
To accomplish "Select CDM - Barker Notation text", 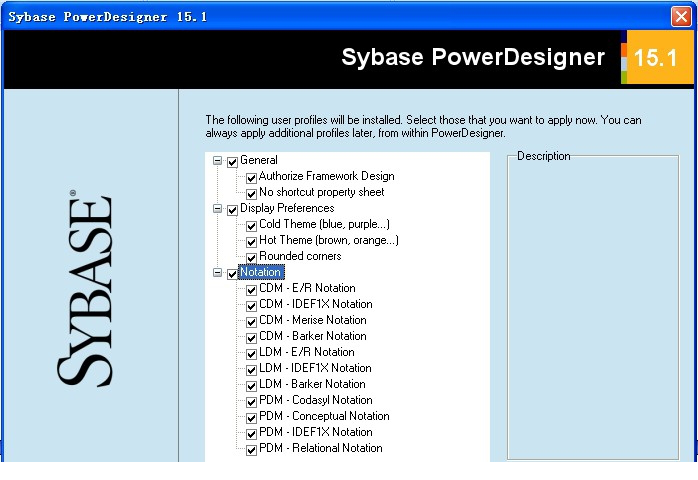I will 313,337.
